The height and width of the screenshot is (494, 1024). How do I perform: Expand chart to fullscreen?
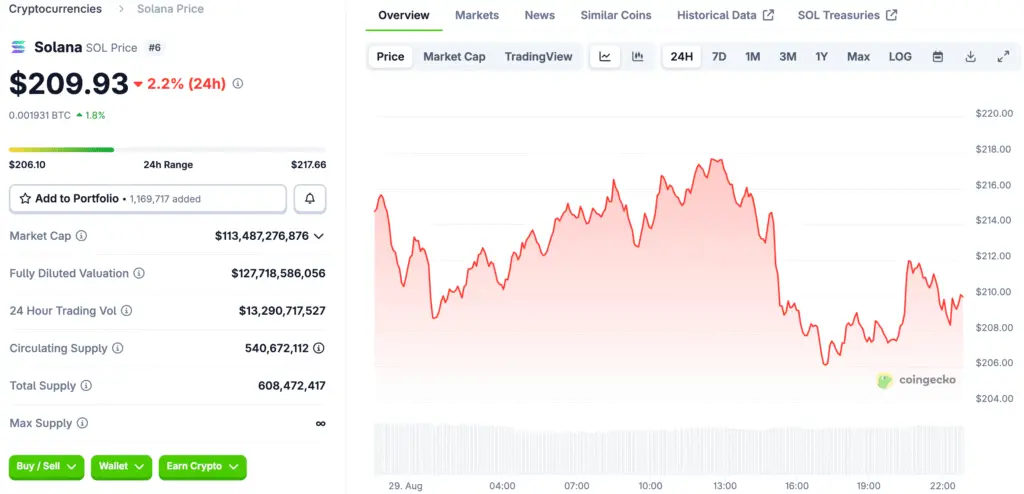[x=1003, y=57]
